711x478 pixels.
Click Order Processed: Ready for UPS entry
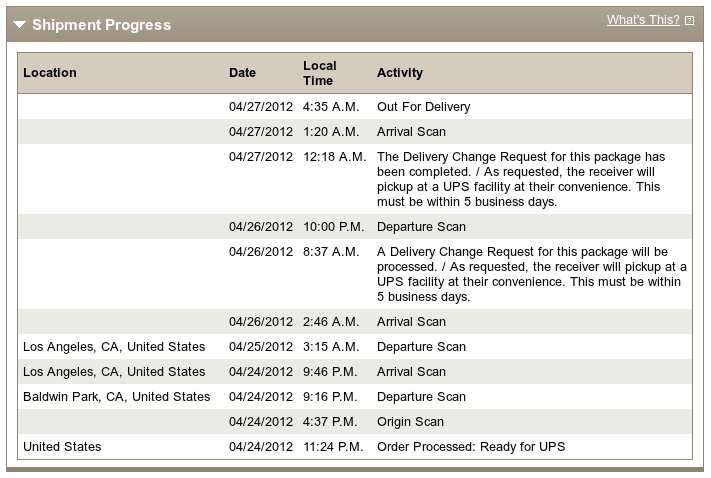(x=471, y=447)
